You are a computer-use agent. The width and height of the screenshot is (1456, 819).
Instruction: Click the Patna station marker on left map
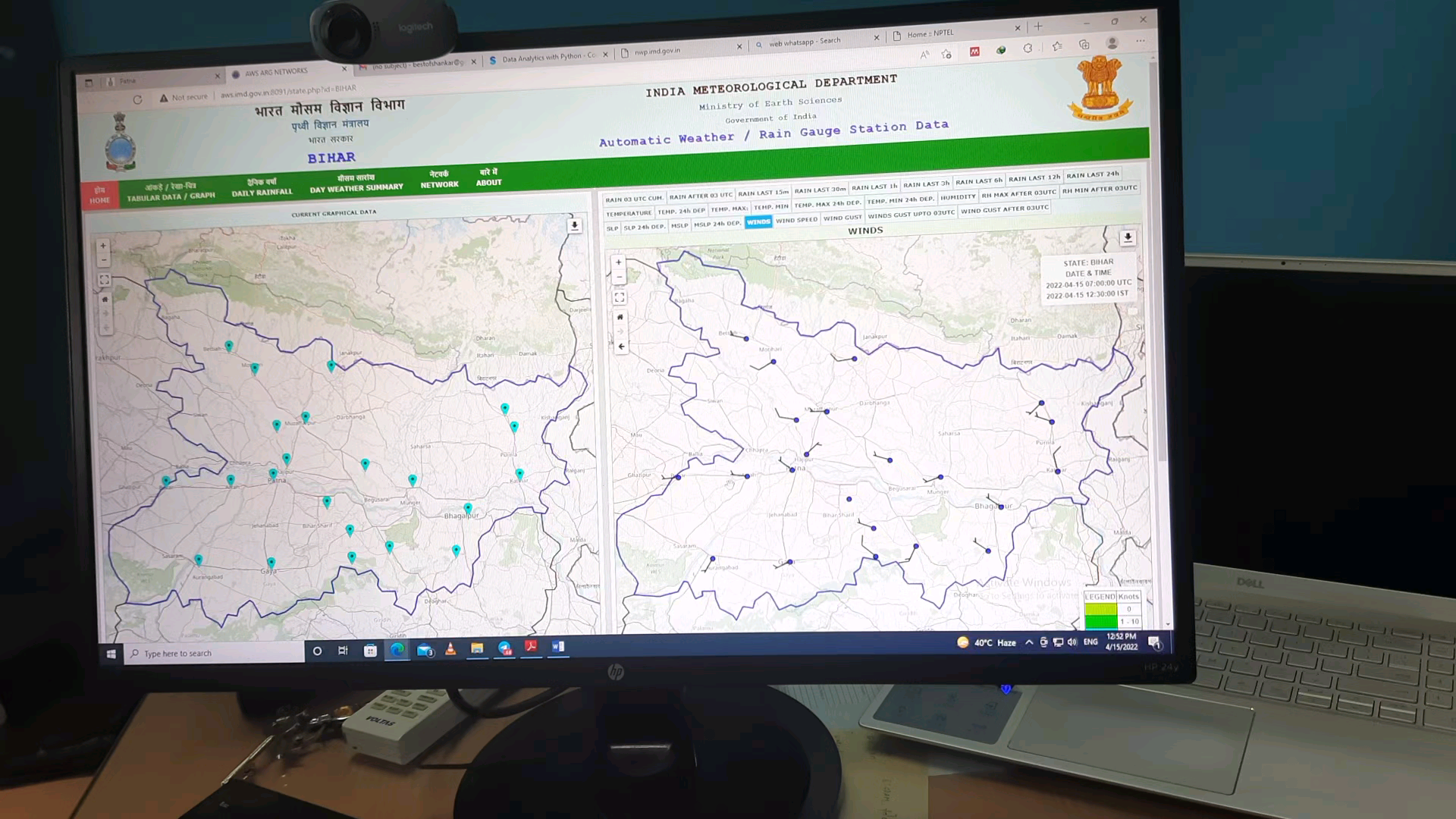point(273,474)
